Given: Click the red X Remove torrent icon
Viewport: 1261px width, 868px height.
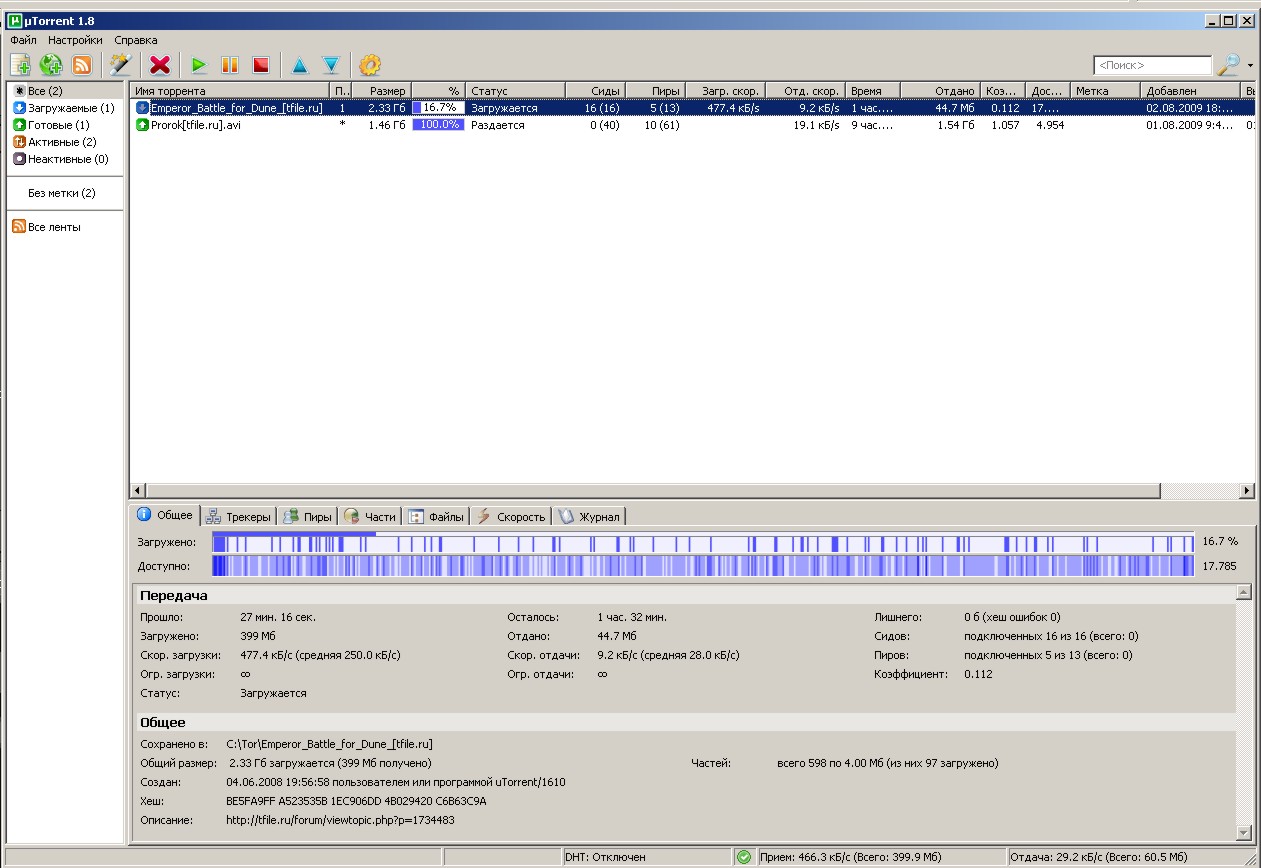Looking at the screenshot, I should click(160, 65).
